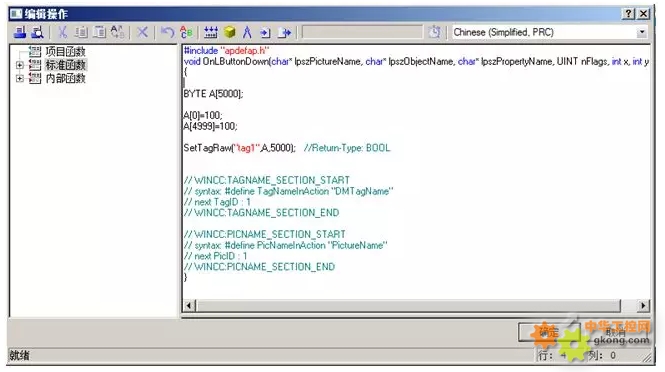This screenshot has height=372, width=665.
Task: Click the Paste clipboard icon
Action: coord(100,32)
